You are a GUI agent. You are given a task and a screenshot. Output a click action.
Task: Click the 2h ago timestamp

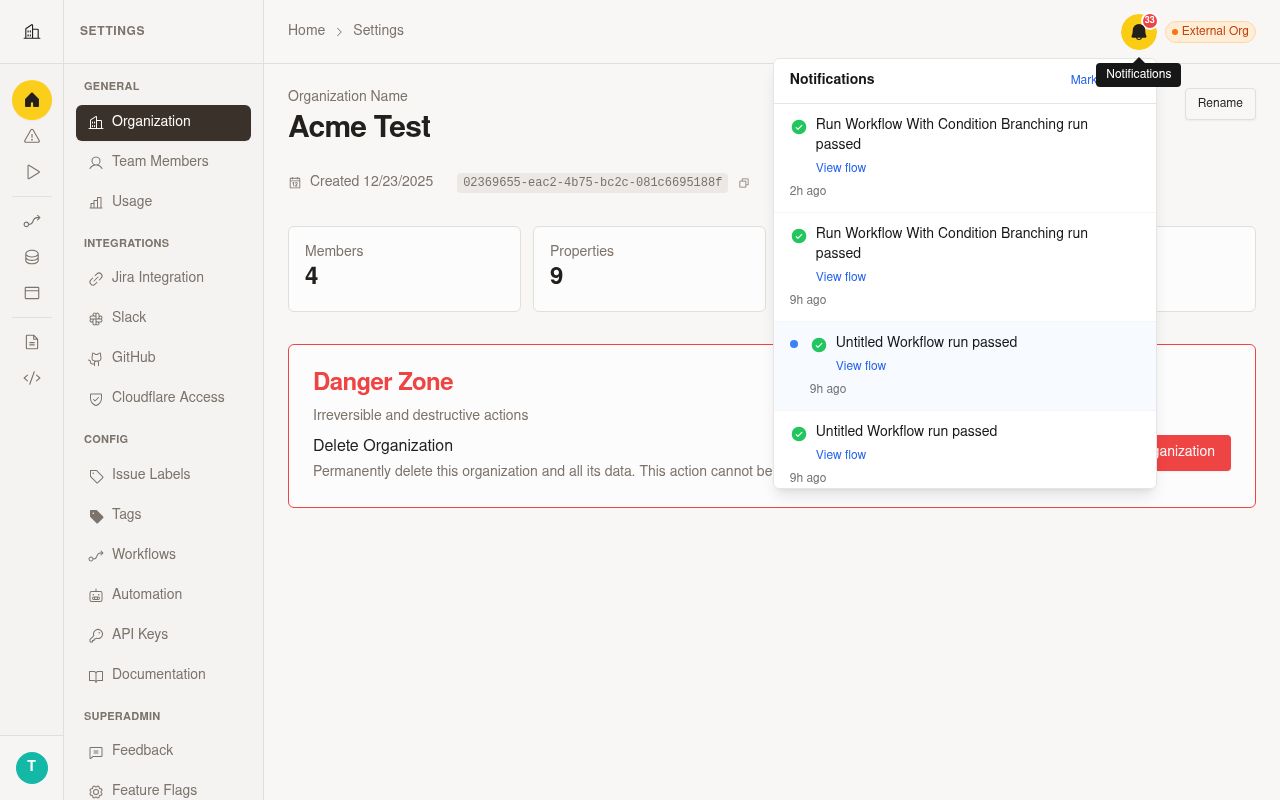808,191
